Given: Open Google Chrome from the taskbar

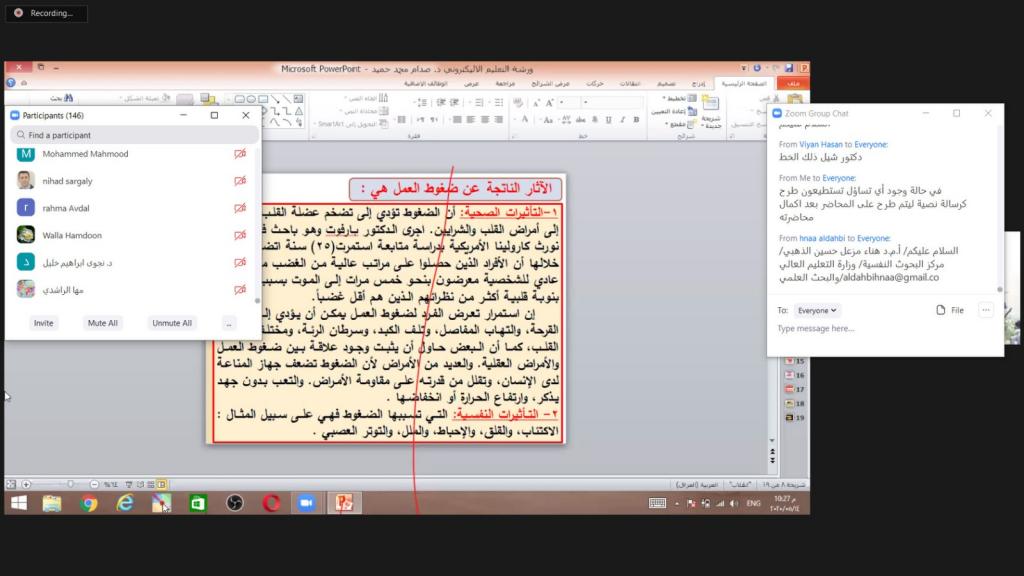Looking at the screenshot, I should [89, 503].
